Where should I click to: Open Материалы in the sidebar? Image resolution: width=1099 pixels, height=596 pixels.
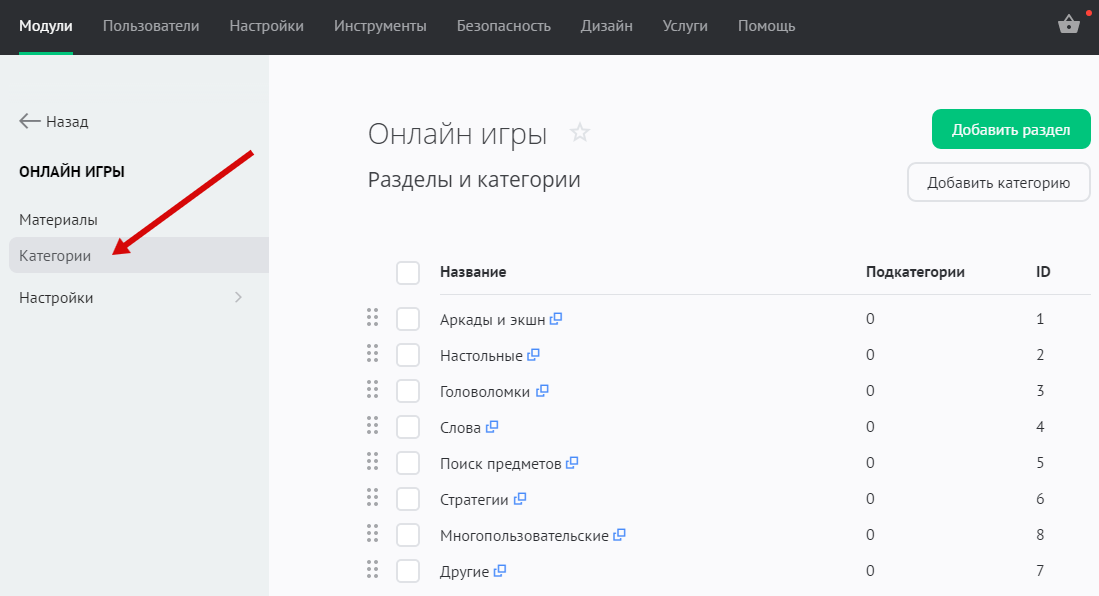(58, 219)
